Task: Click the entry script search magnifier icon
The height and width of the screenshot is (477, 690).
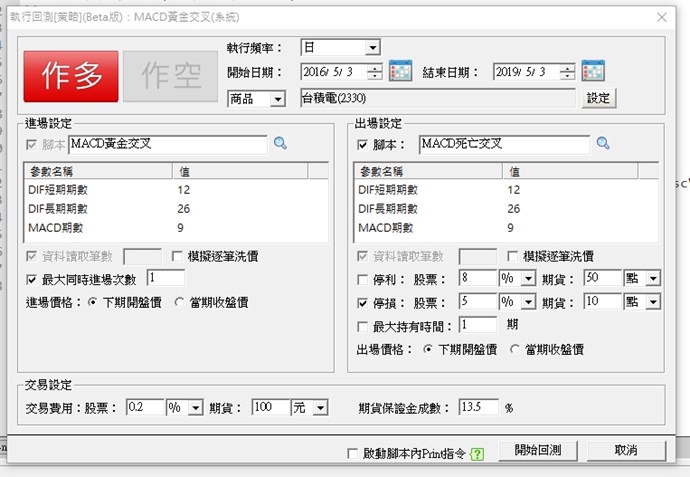Action: (280, 144)
